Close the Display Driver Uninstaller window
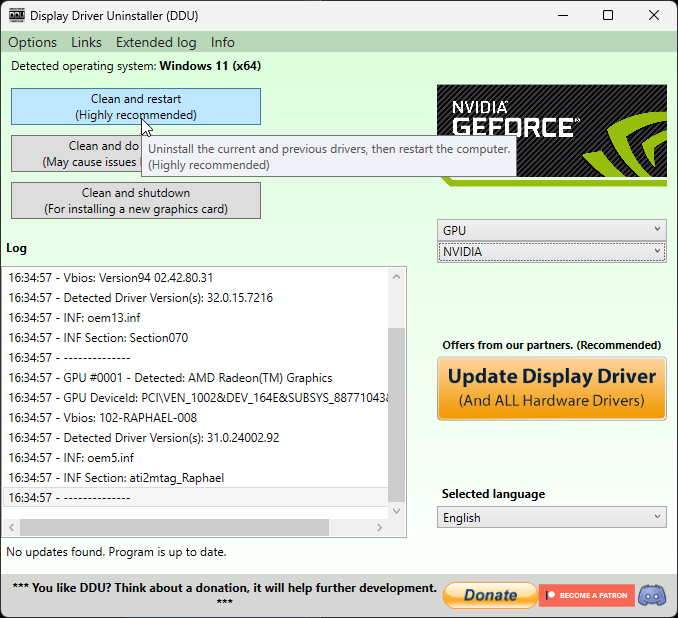Viewport: 678px width, 618px height. point(654,16)
